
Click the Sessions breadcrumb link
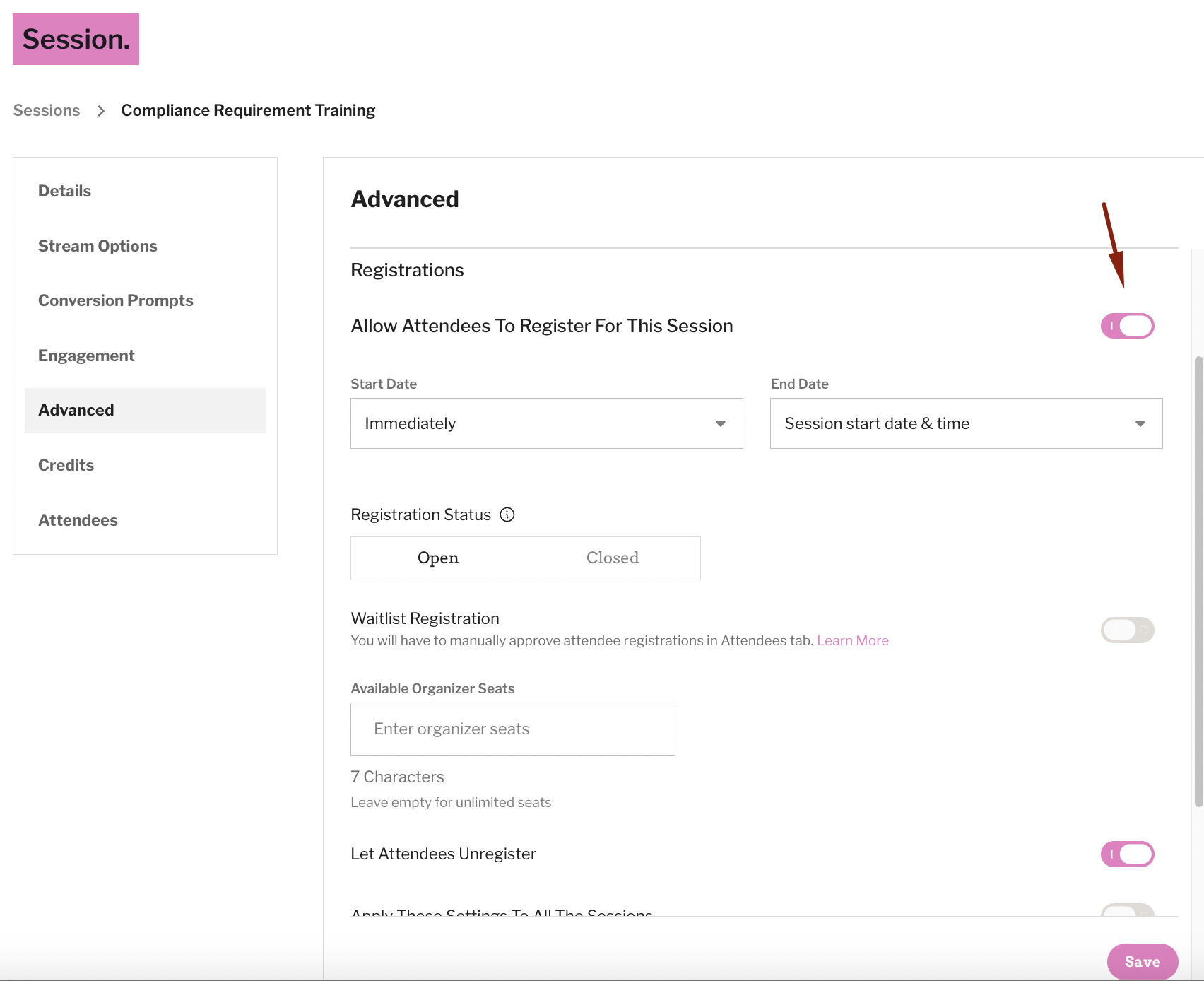click(47, 111)
